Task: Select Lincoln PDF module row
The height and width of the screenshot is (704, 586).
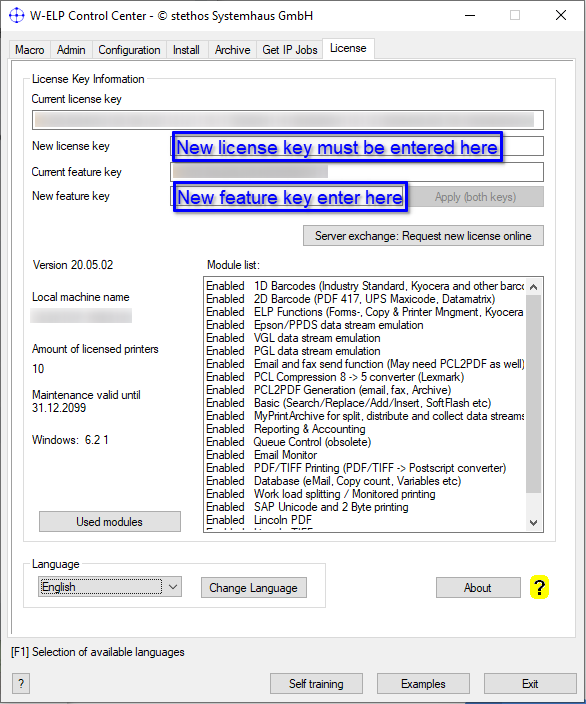Action: tap(365, 520)
